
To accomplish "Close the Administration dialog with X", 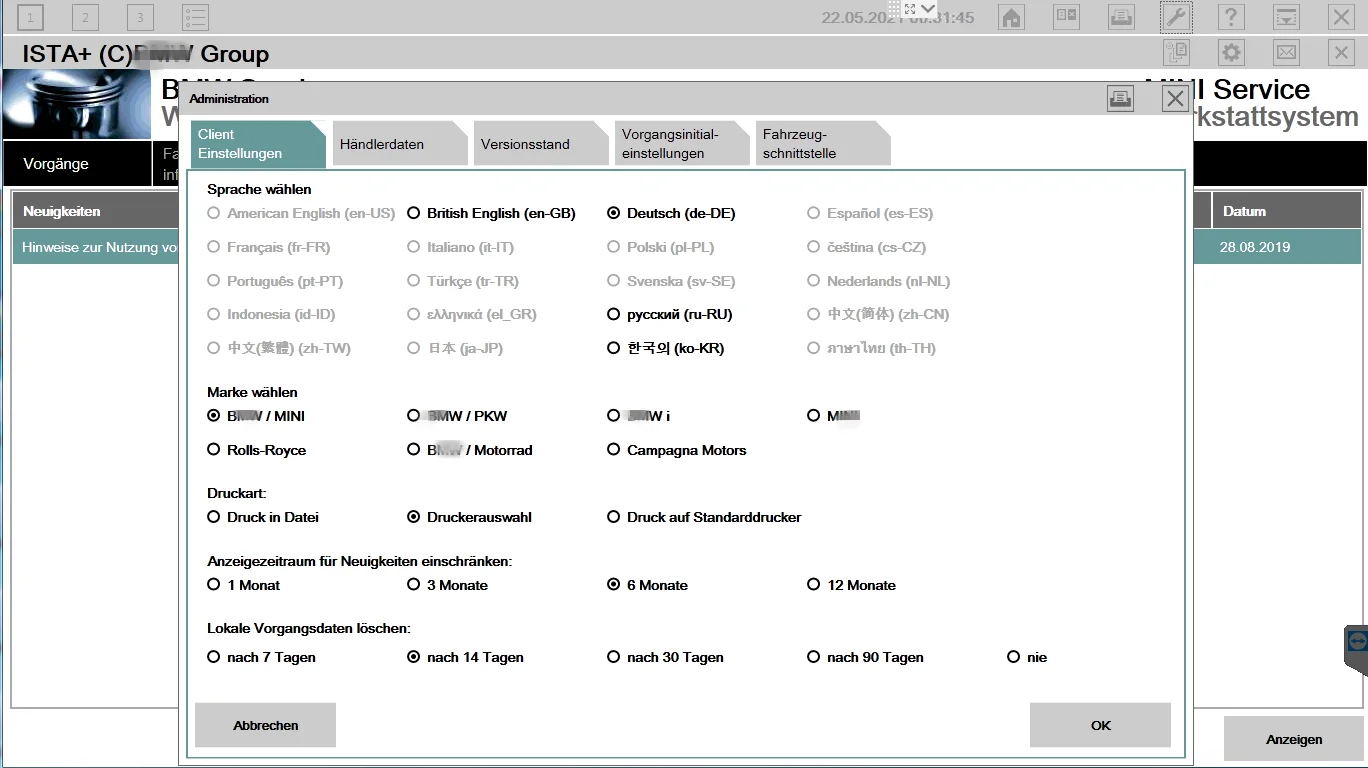I will click(x=1175, y=98).
